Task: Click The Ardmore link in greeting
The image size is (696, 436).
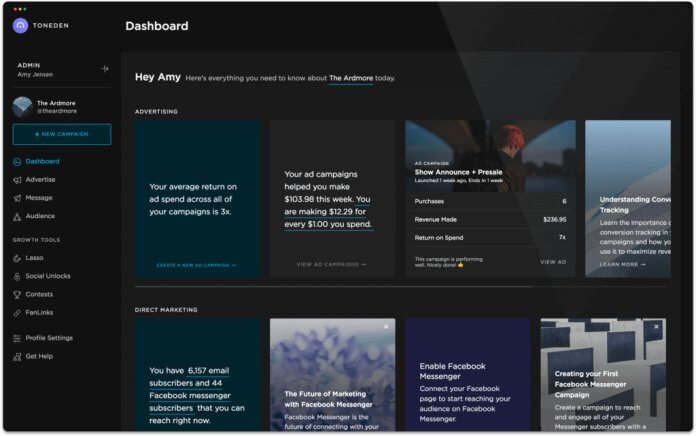Action: pos(350,78)
